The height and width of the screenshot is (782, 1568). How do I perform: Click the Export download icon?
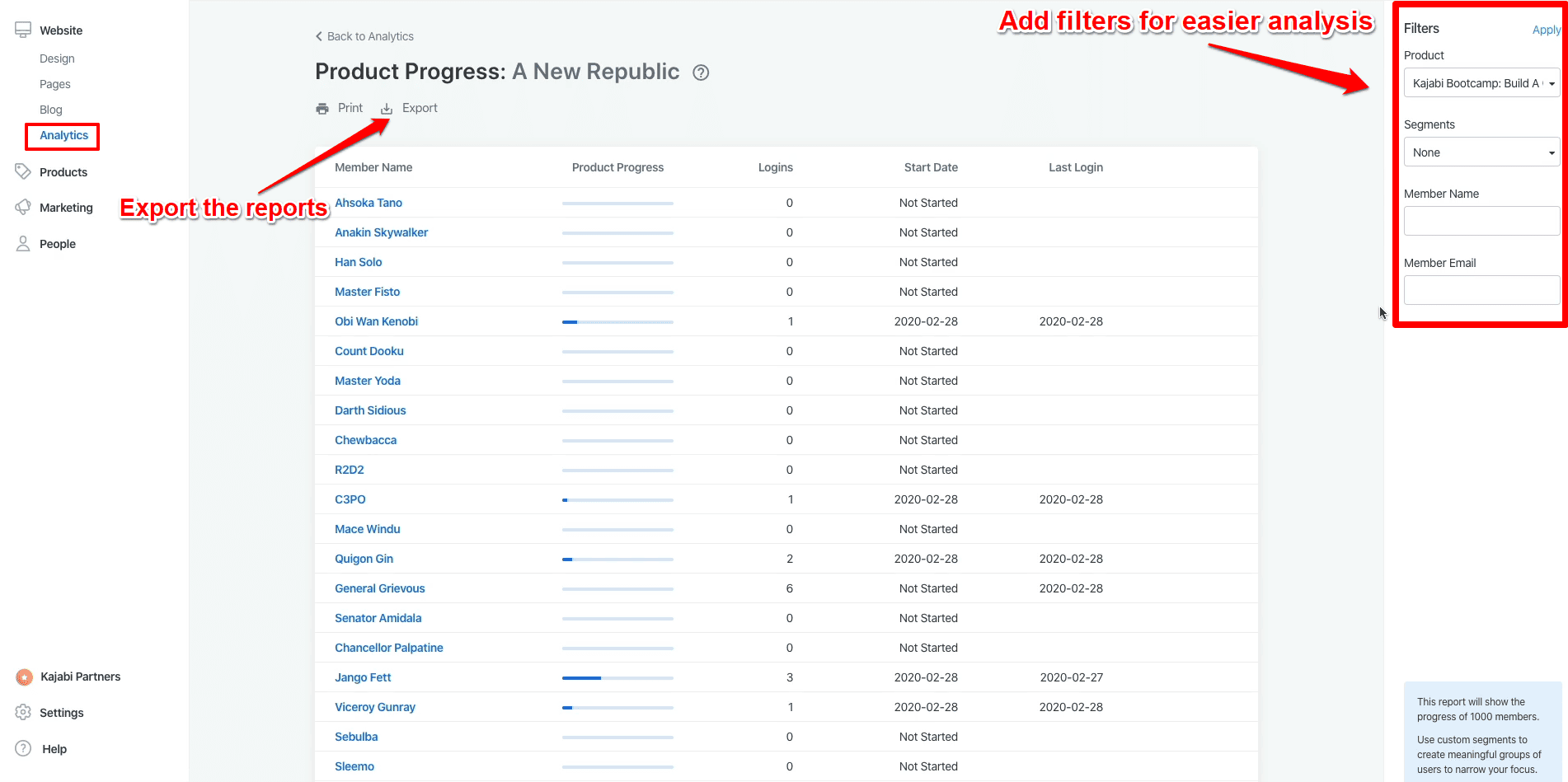pyautogui.click(x=387, y=109)
